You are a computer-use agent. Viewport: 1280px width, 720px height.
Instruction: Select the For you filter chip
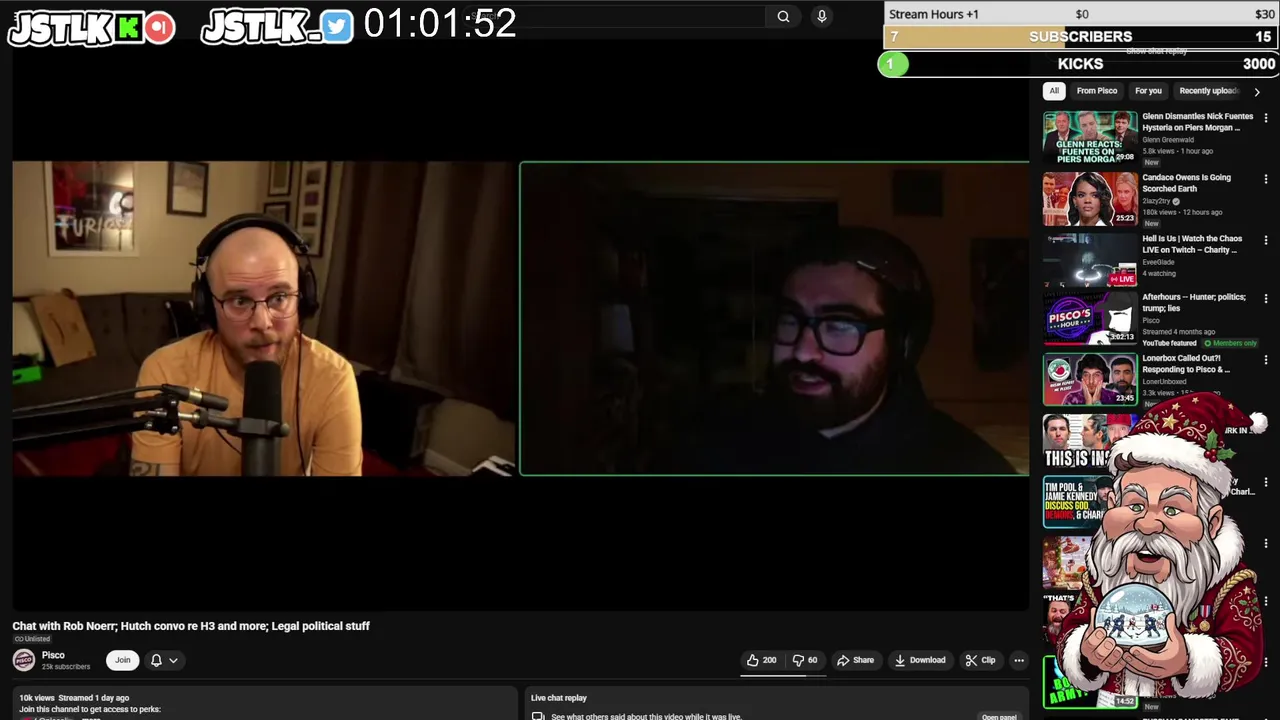point(1148,91)
